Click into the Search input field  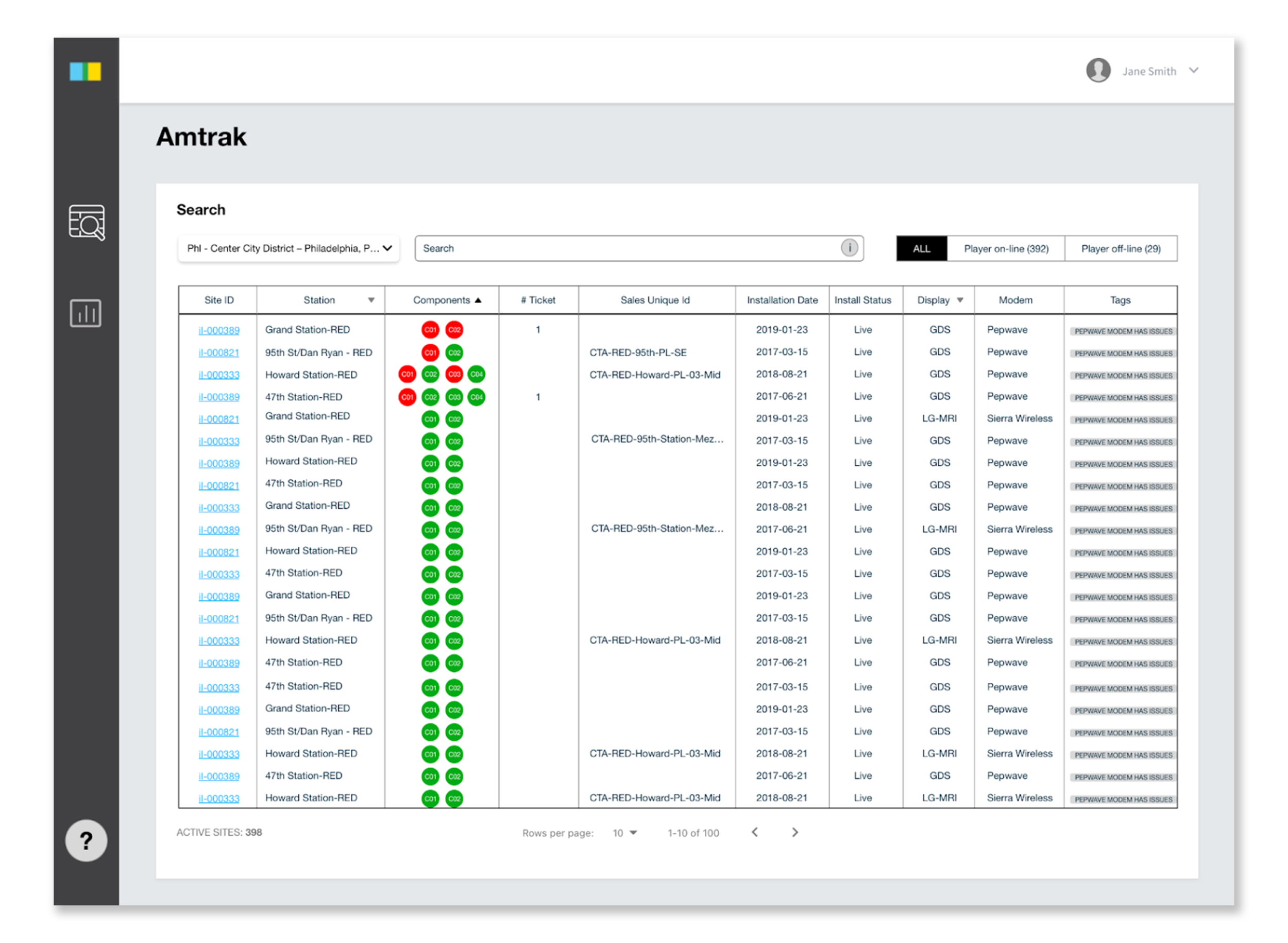point(628,249)
